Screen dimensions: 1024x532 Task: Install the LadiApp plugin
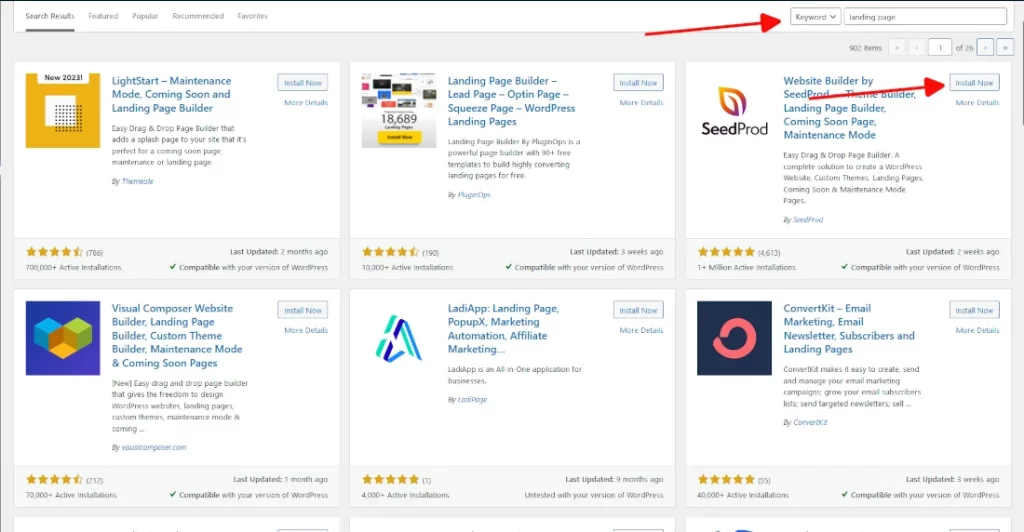(x=639, y=311)
